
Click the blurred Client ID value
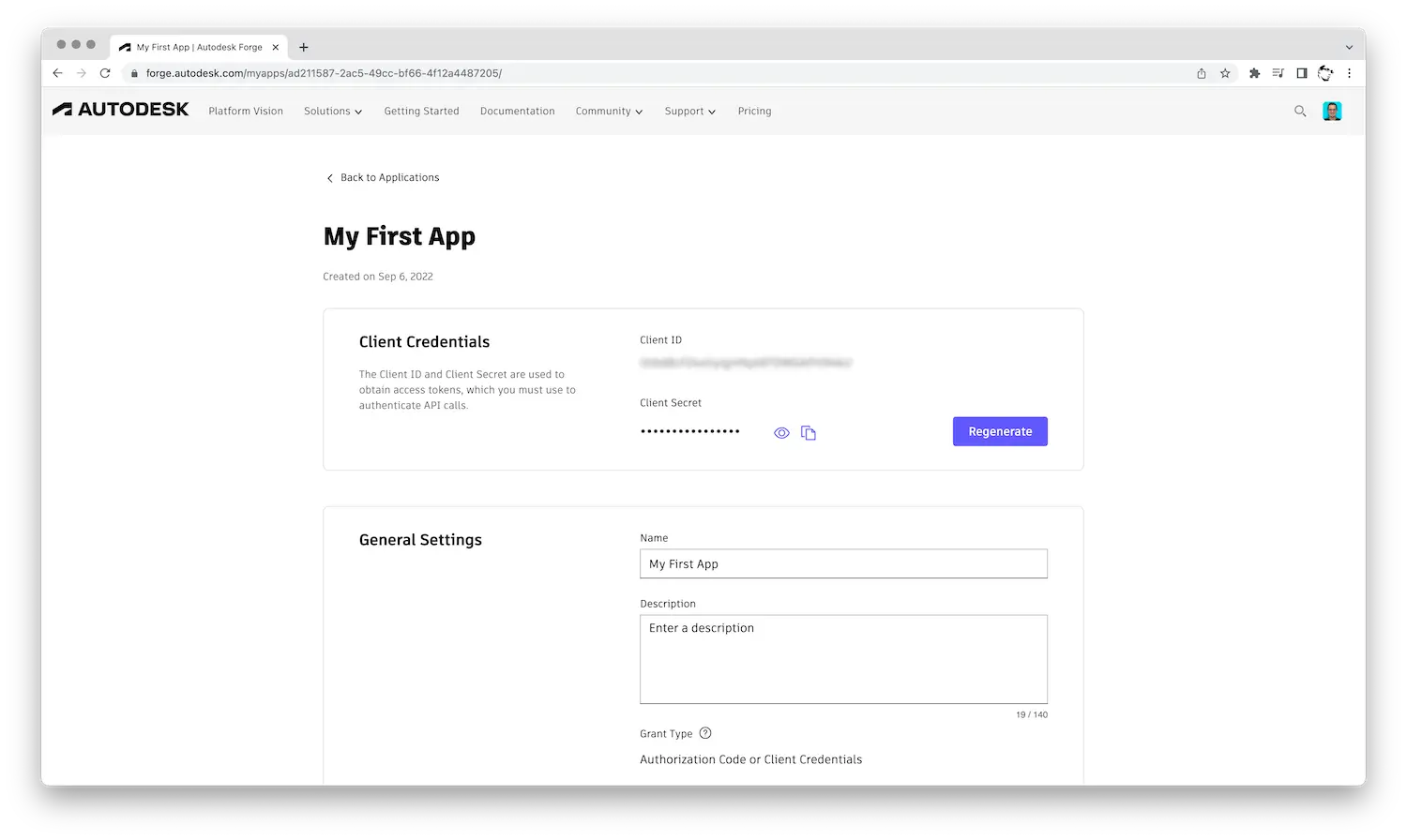pyautogui.click(x=746, y=363)
